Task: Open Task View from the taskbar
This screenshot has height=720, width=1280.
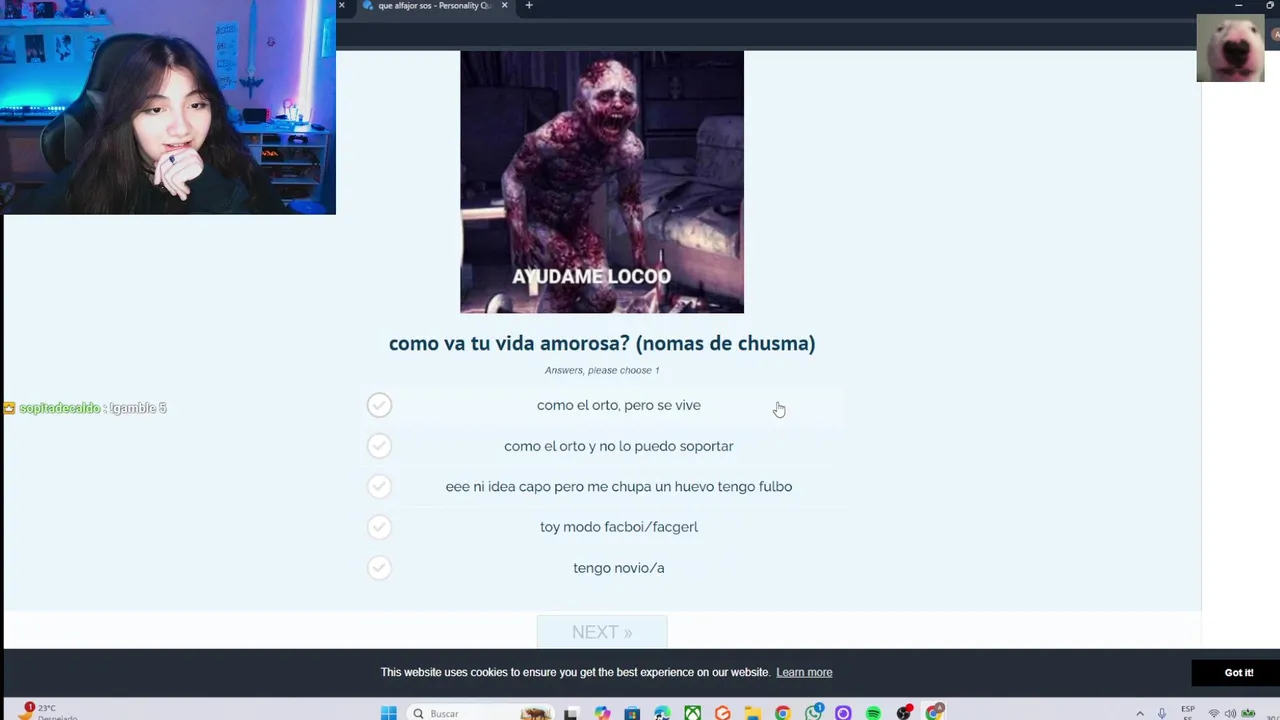Action: (x=572, y=713)
